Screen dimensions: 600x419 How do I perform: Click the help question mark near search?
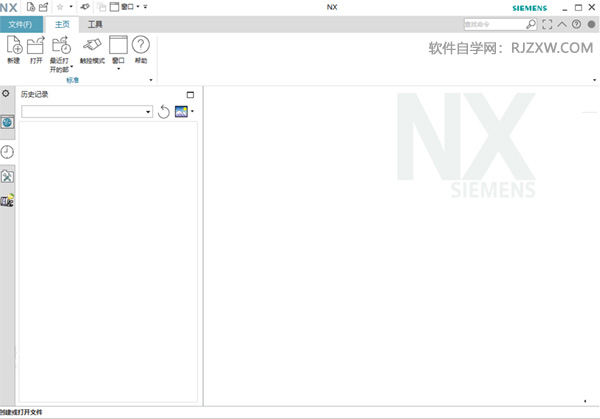[576, 24]
